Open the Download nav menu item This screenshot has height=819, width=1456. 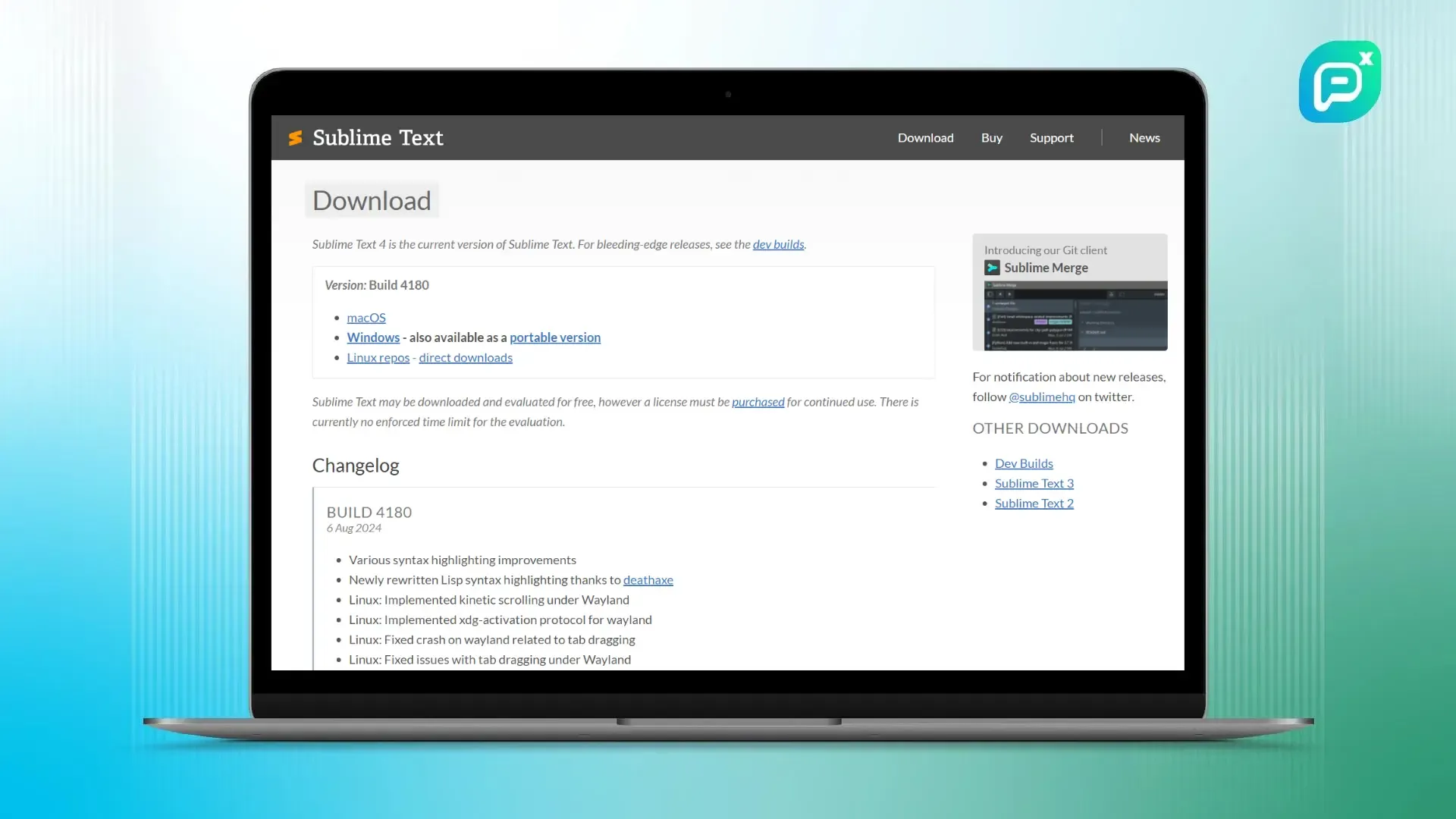coord(925,138)
